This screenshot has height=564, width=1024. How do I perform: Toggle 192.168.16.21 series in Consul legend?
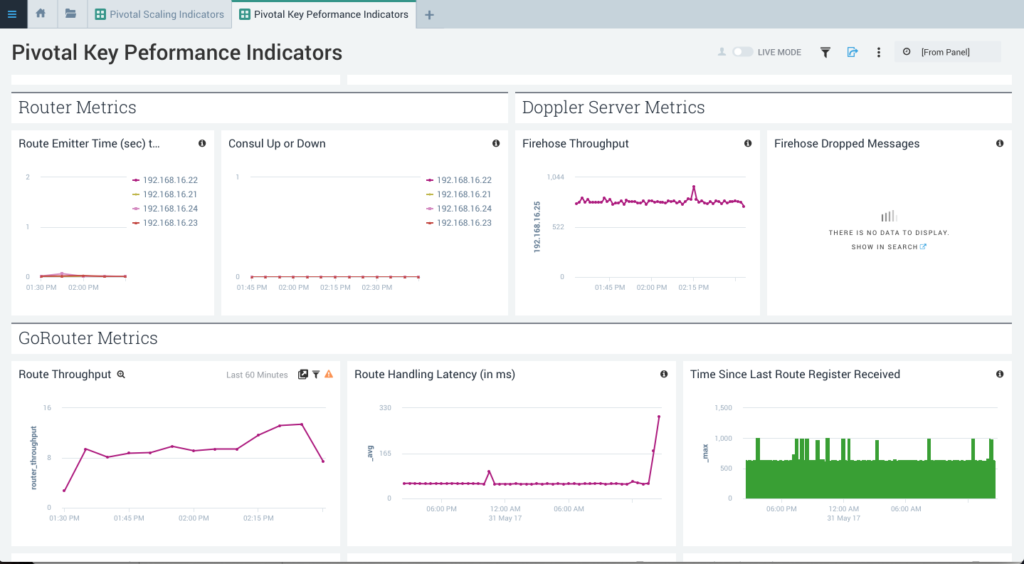pos(458,194)
